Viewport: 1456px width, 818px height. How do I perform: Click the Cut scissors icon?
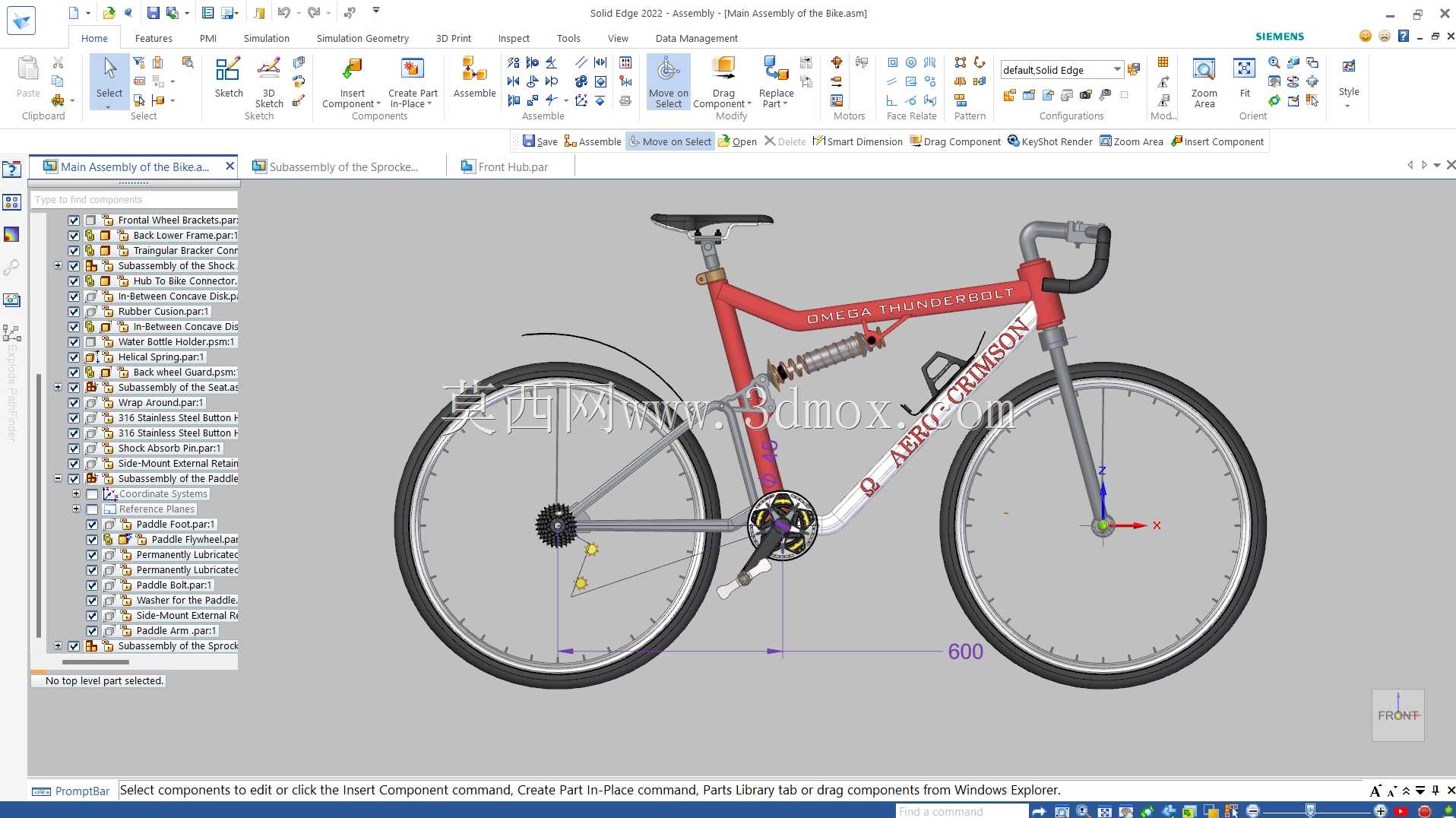tap(58, 62)
